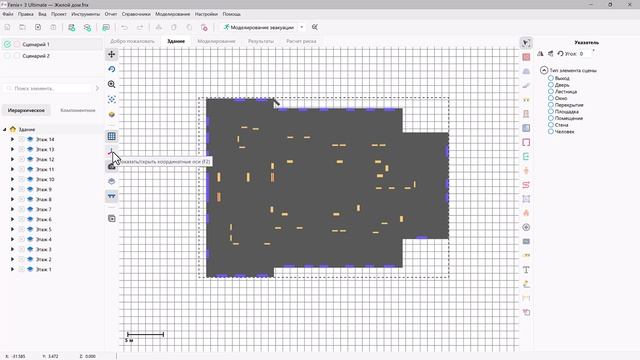The height and width of the screenshot is (360, 640).
Task: Switch to the Расчет риска tab
Action: tap(301, 41)
